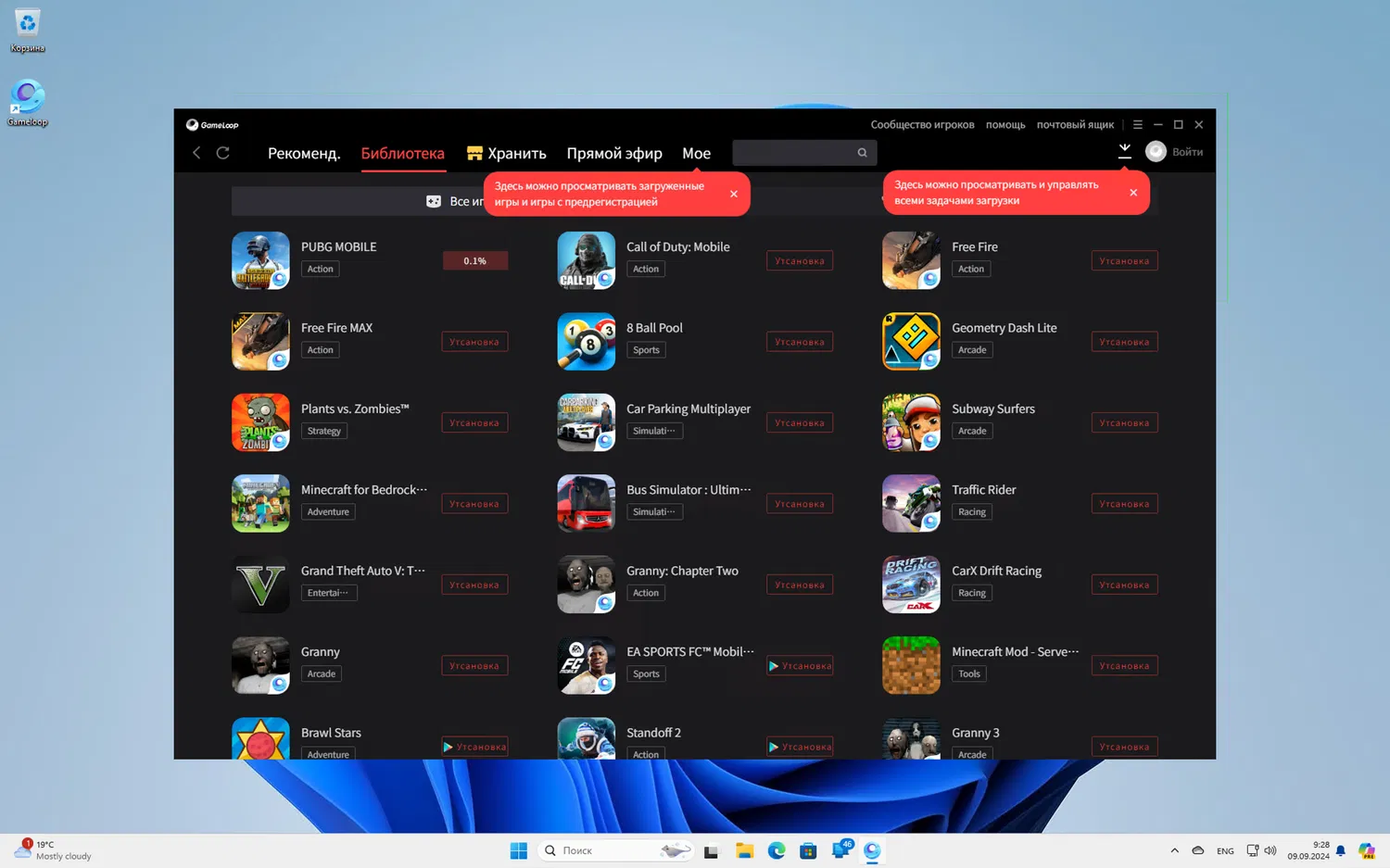
Task: Switch to the Рекоменд. tab
Action: coord(304,154)
